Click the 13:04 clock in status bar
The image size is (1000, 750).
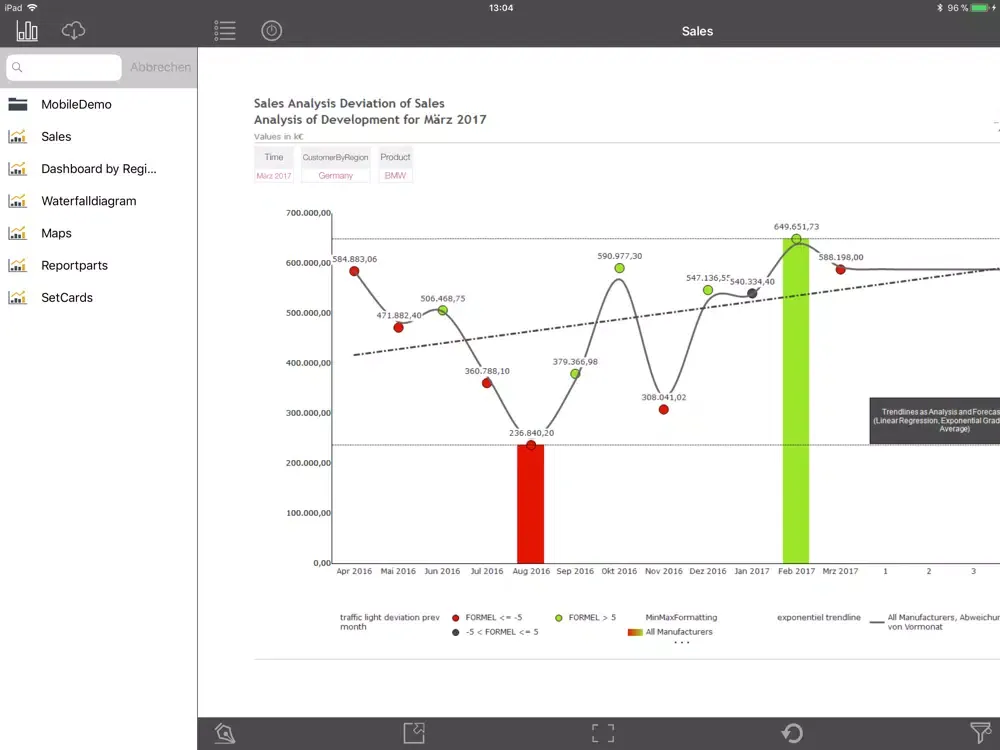(501, 8)
